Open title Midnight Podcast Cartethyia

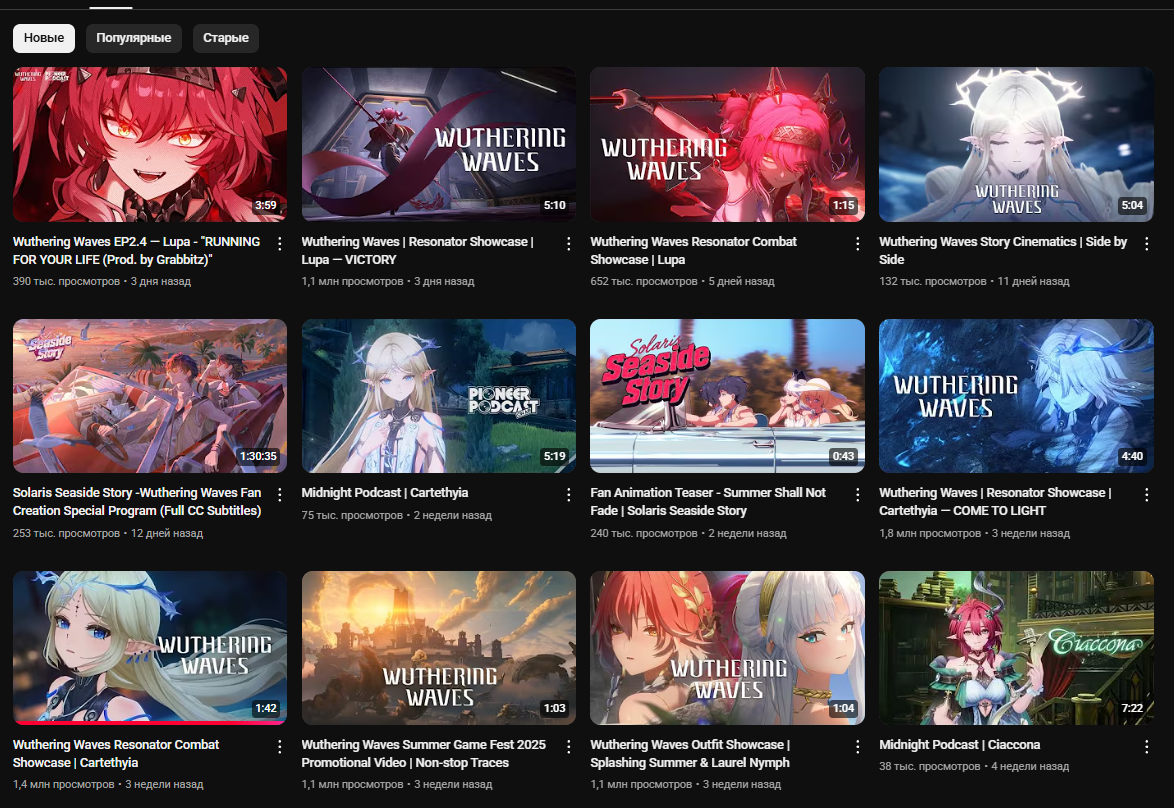point(385,493)
